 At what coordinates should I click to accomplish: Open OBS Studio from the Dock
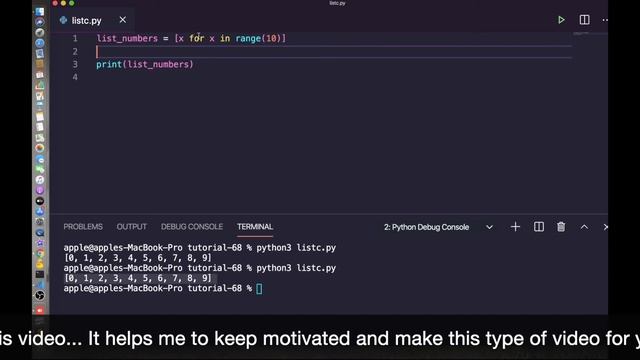40,295
